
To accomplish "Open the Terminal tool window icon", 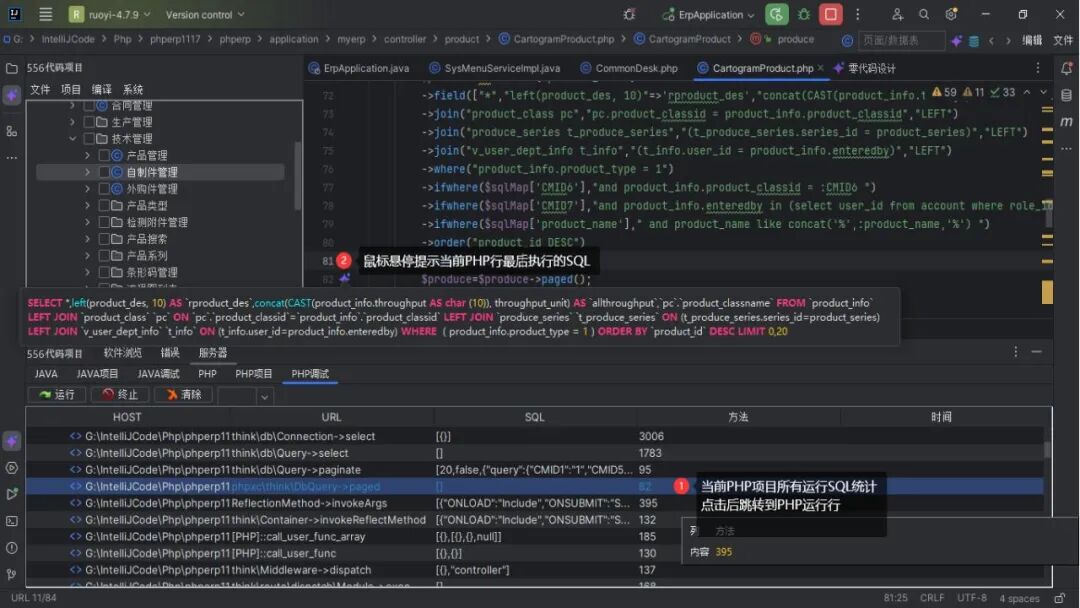I will 12,521.
